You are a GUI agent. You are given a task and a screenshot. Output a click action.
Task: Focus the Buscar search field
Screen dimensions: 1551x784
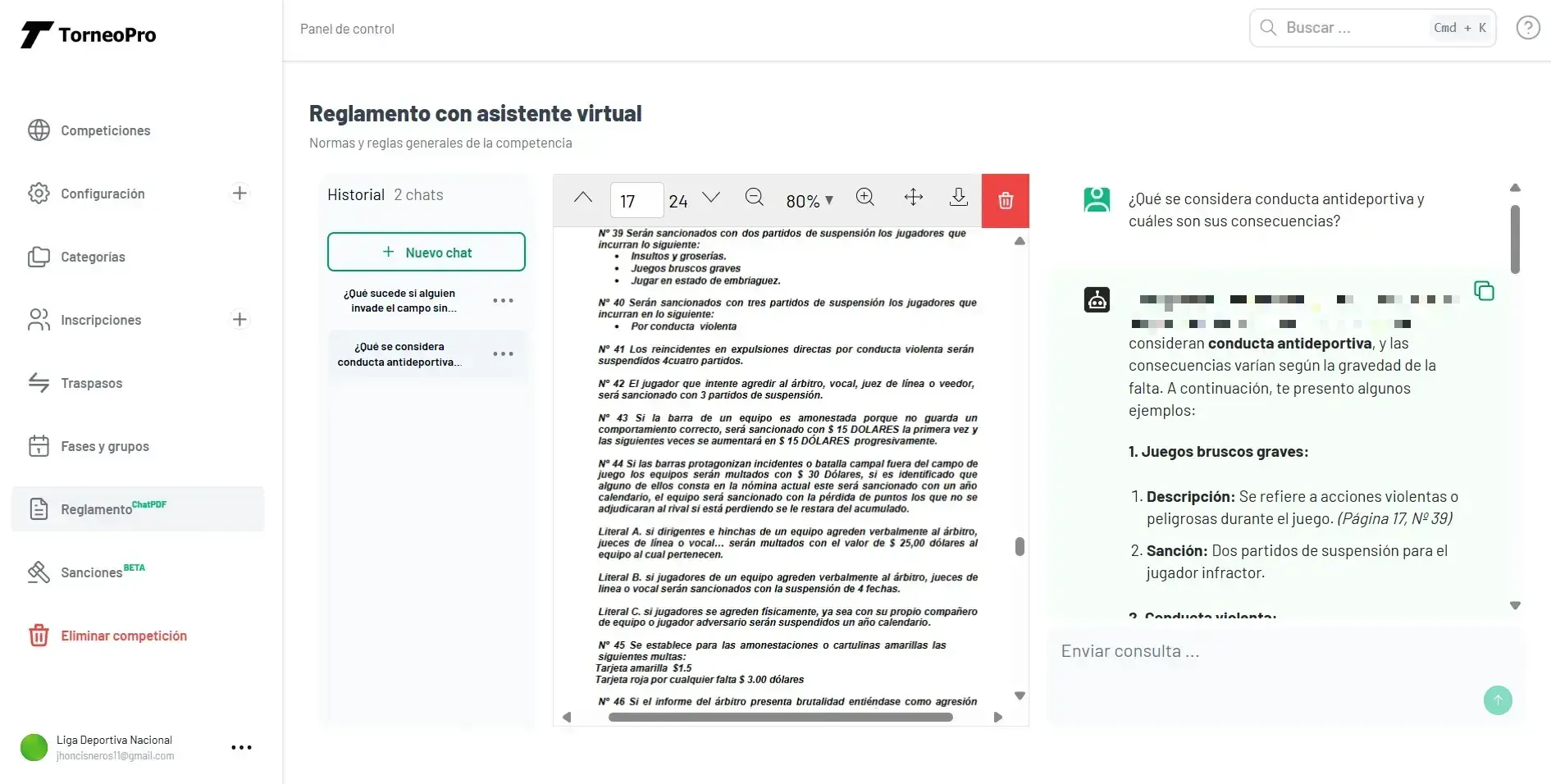(x=1372, y=28)
